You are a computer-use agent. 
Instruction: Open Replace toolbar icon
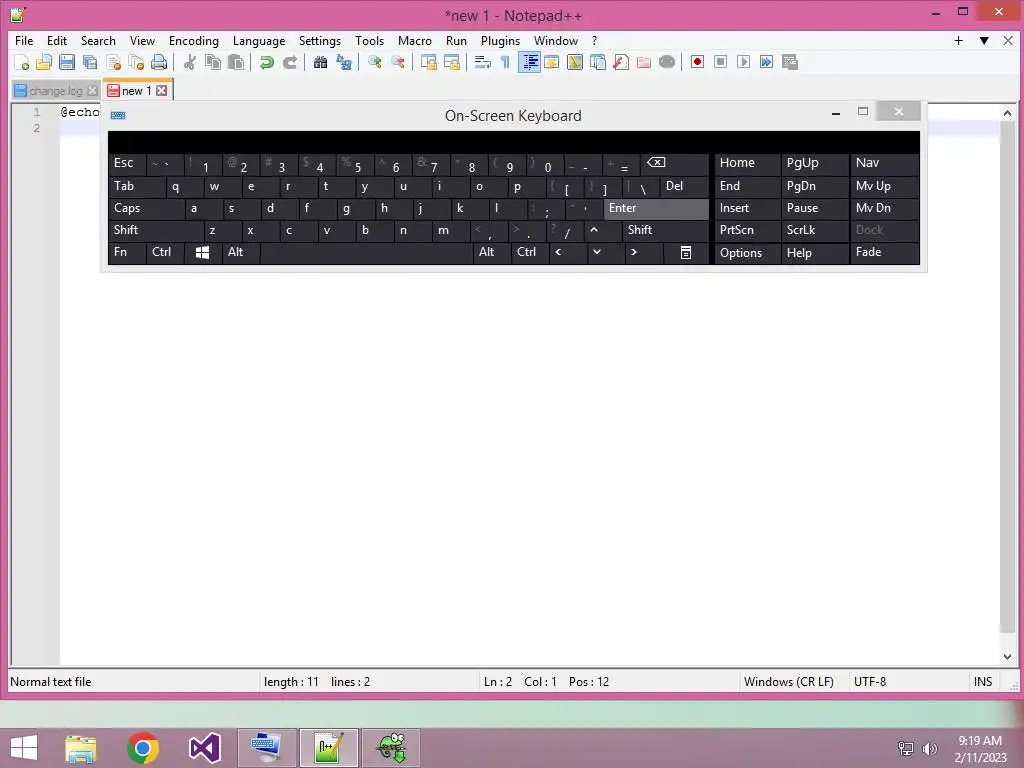tap(344, 62)
